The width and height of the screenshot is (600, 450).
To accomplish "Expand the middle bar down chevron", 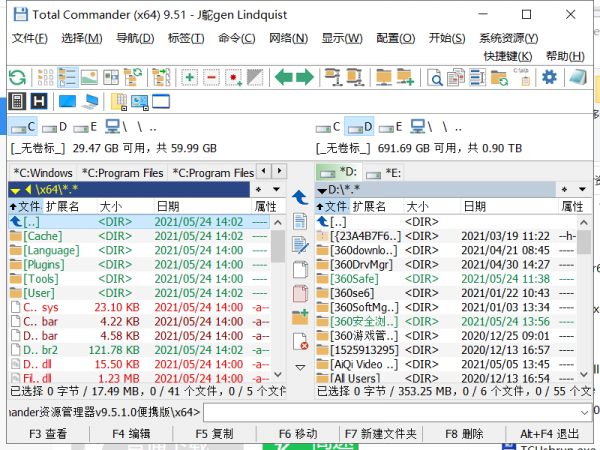I will click(x=300, y=368).
